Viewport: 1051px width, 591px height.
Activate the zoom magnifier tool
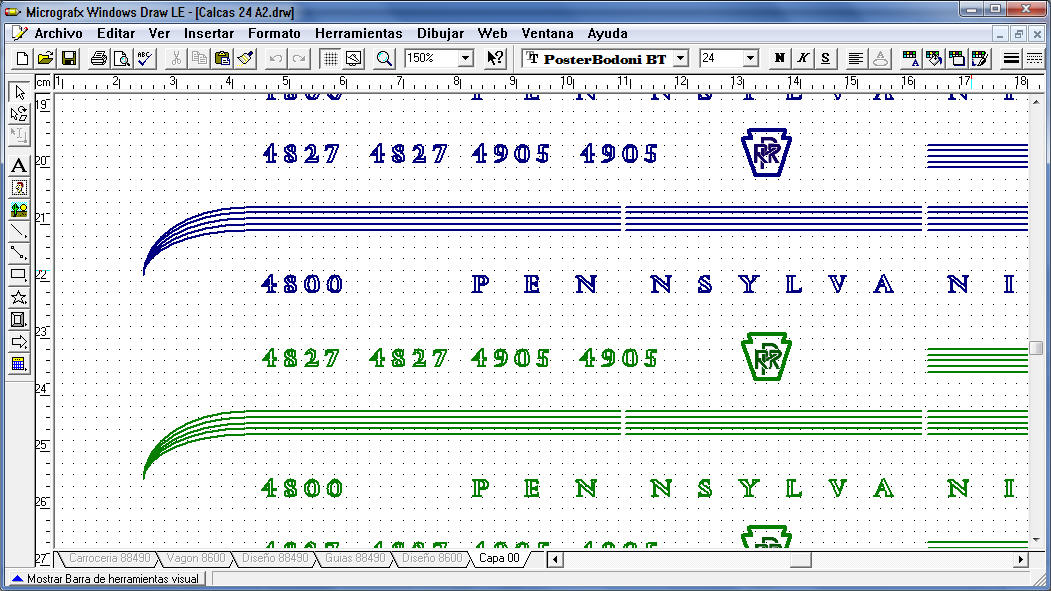pyautogui.click(x=384, y=58)
